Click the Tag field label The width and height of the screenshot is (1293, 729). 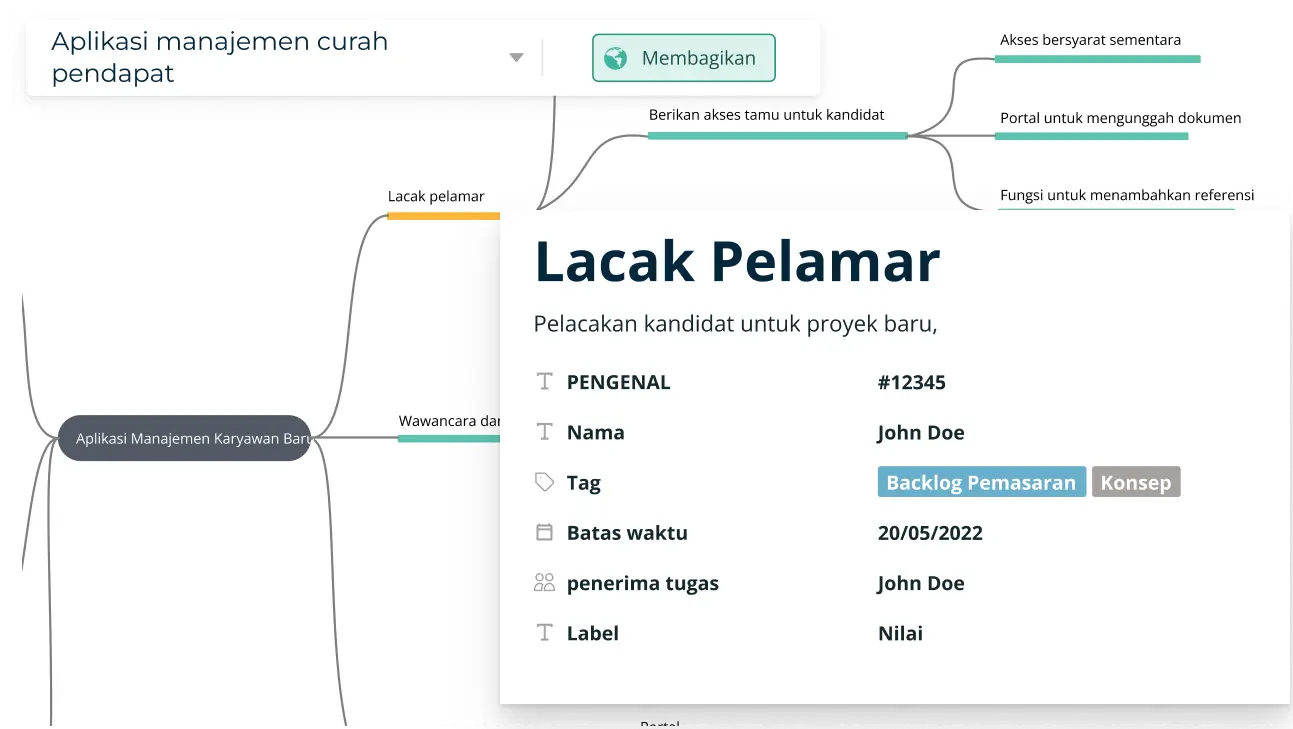coord(583,483)
